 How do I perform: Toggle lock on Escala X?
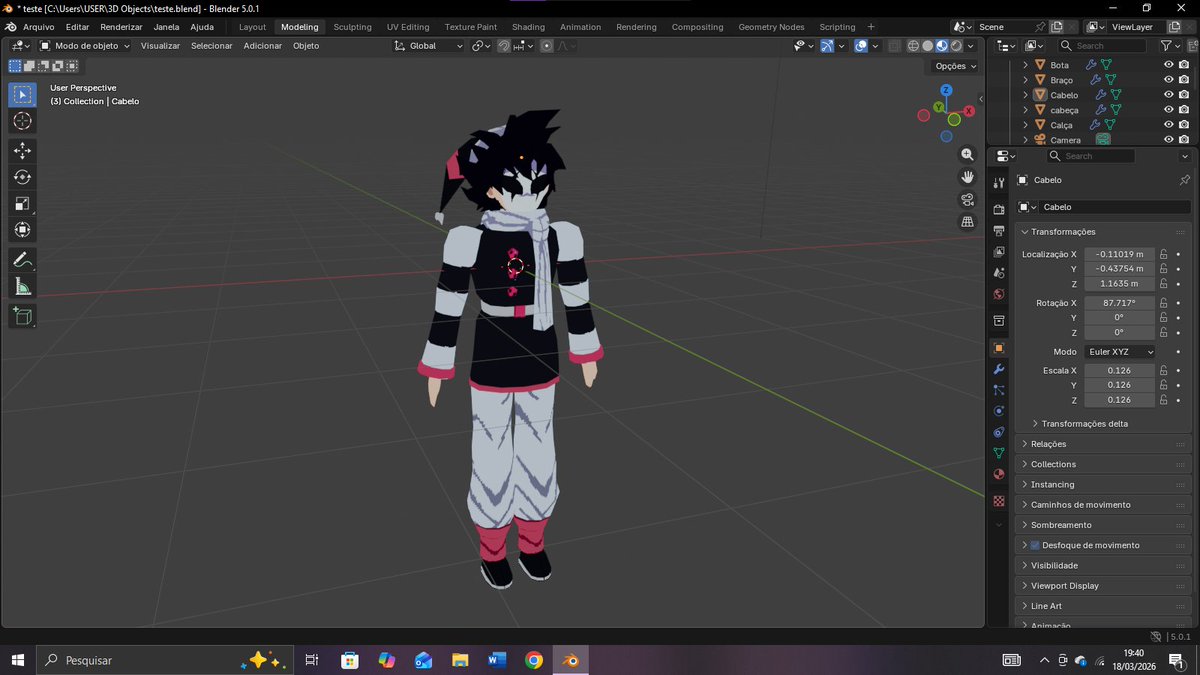(1164, 370)
